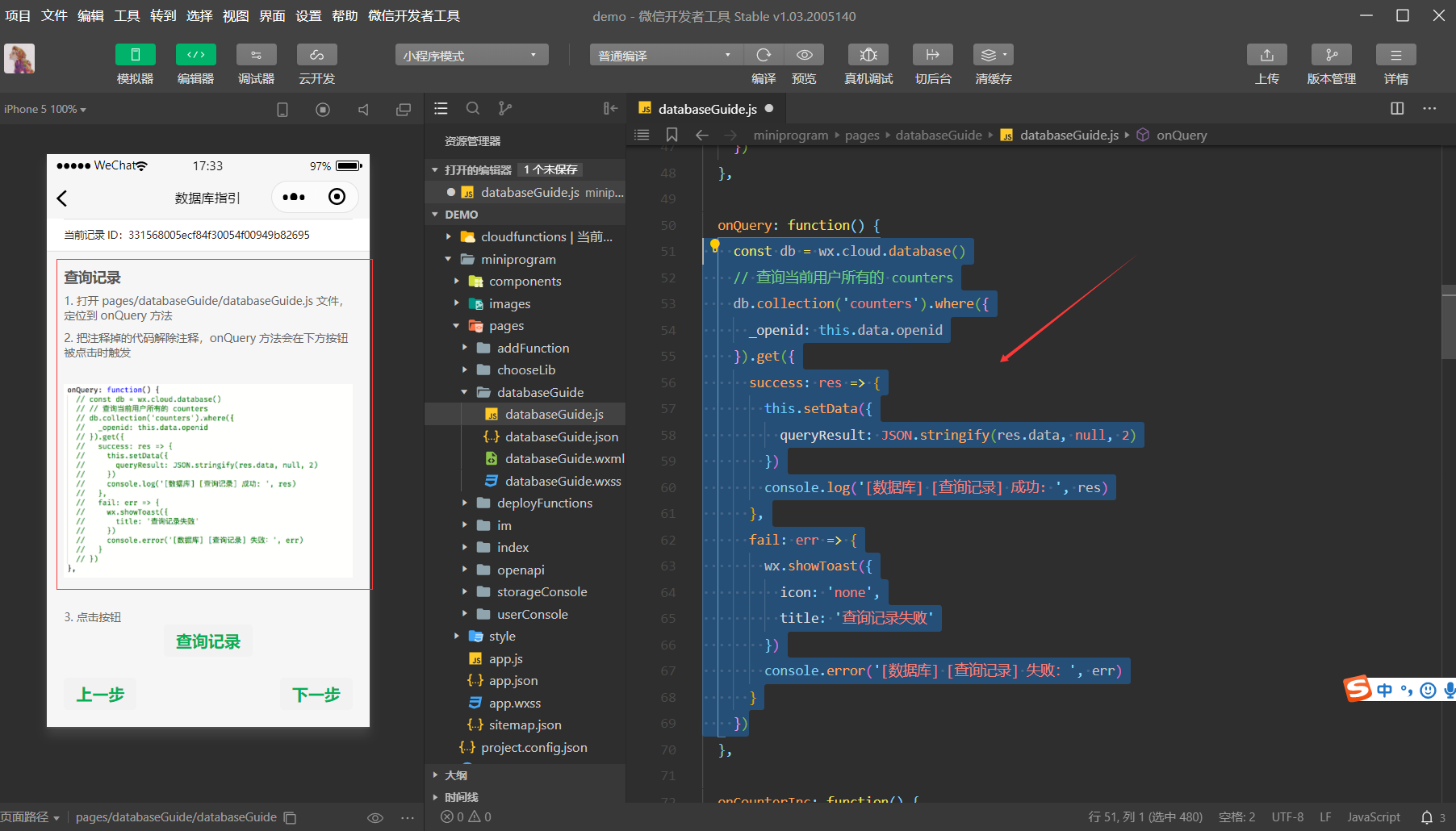Screen dimensions: 1456x831
Task: Toggle the debugger panel button
Action: [257, 55]
